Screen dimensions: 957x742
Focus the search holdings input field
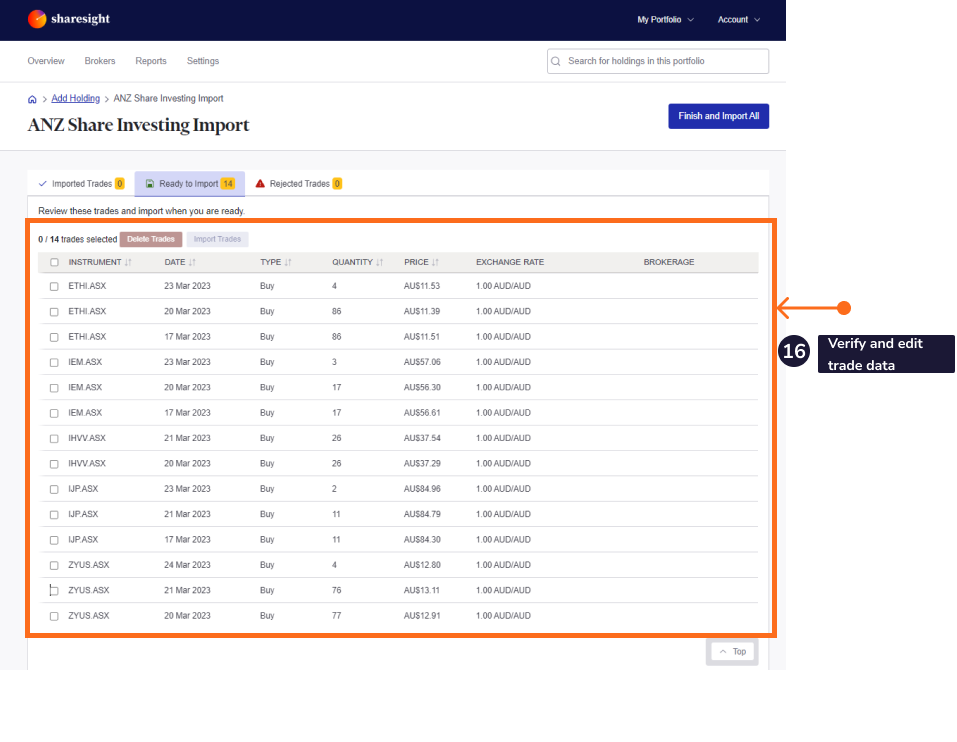click(x=658, y=61)
